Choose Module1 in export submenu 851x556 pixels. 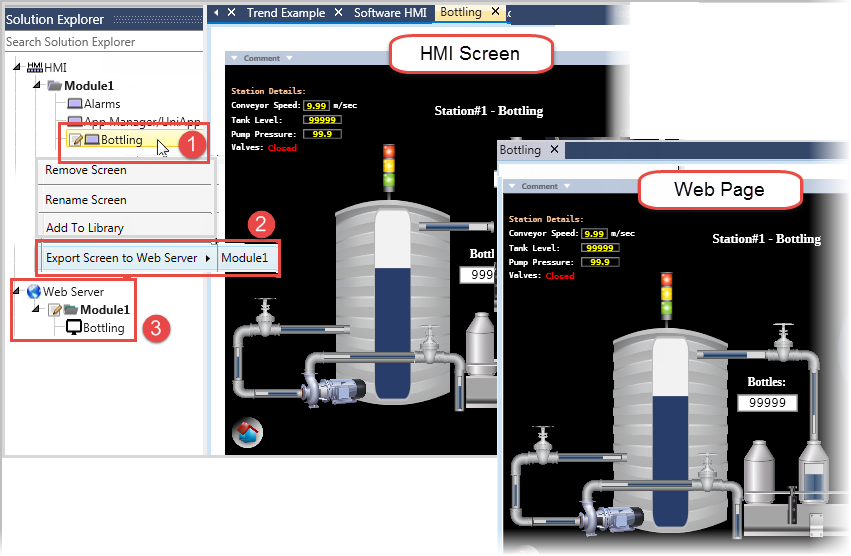(x=245, y=258)
